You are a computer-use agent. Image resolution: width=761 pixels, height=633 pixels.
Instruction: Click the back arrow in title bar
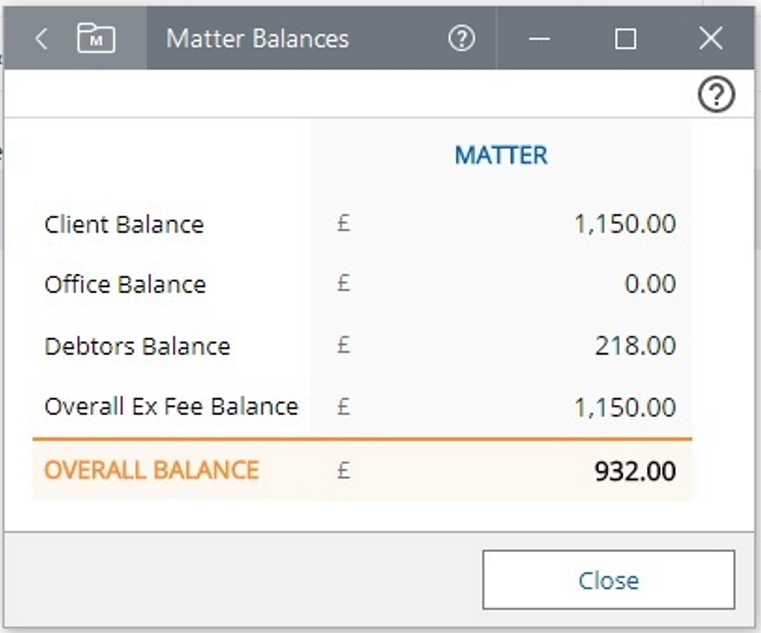click(x=41, y=39)
